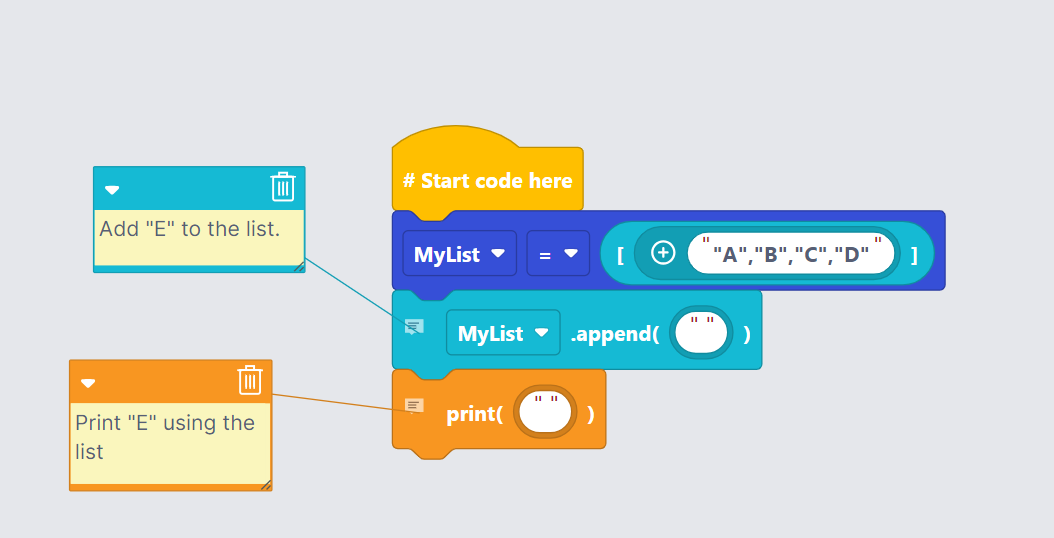Toggle comment icon on the append block
Viewport: 1054px width, 538px height.
414,327
